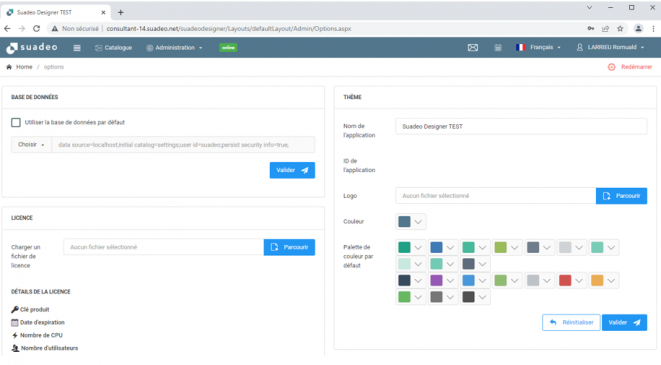This screenshot has height=365, width=661.
Task: Click the tab search chevron icon
Action: (589, 8)
